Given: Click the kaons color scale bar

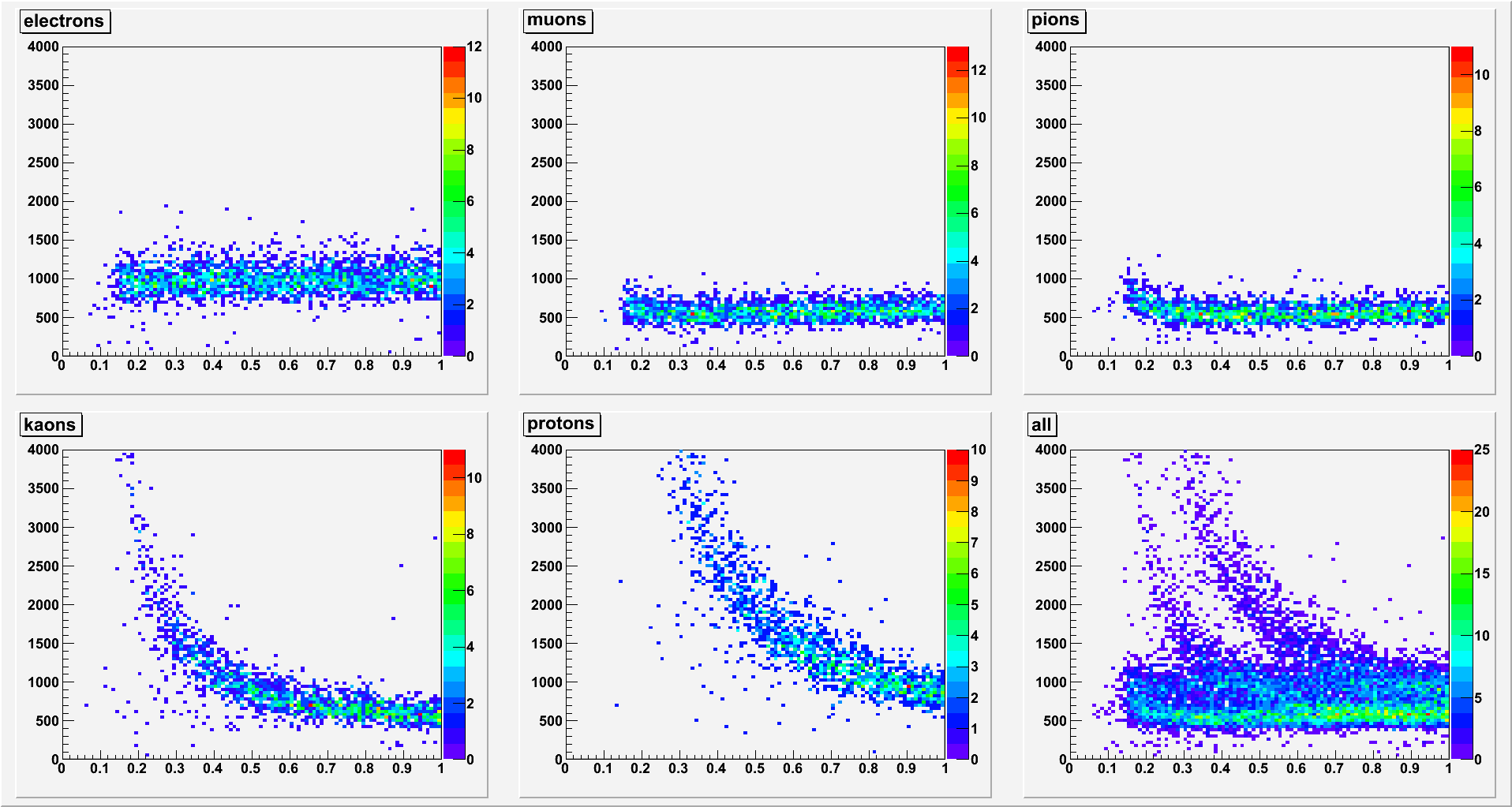Looking at the screenshot, I should pos(454,604).
